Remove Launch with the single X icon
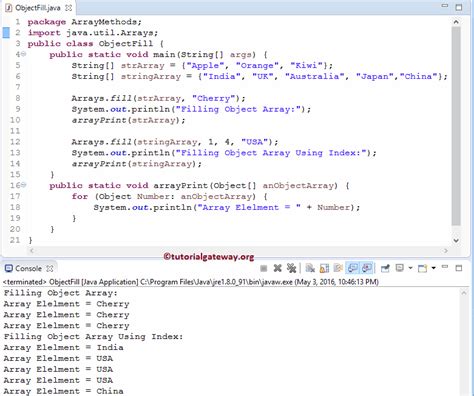 [x=277, y=268]
